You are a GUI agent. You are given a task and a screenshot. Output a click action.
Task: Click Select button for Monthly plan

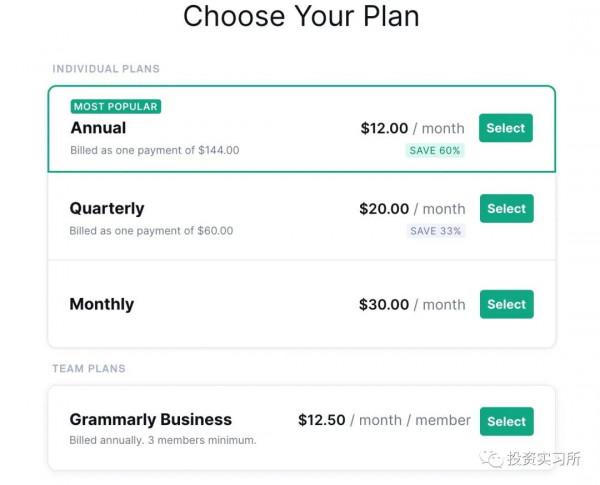click(506, 304)
